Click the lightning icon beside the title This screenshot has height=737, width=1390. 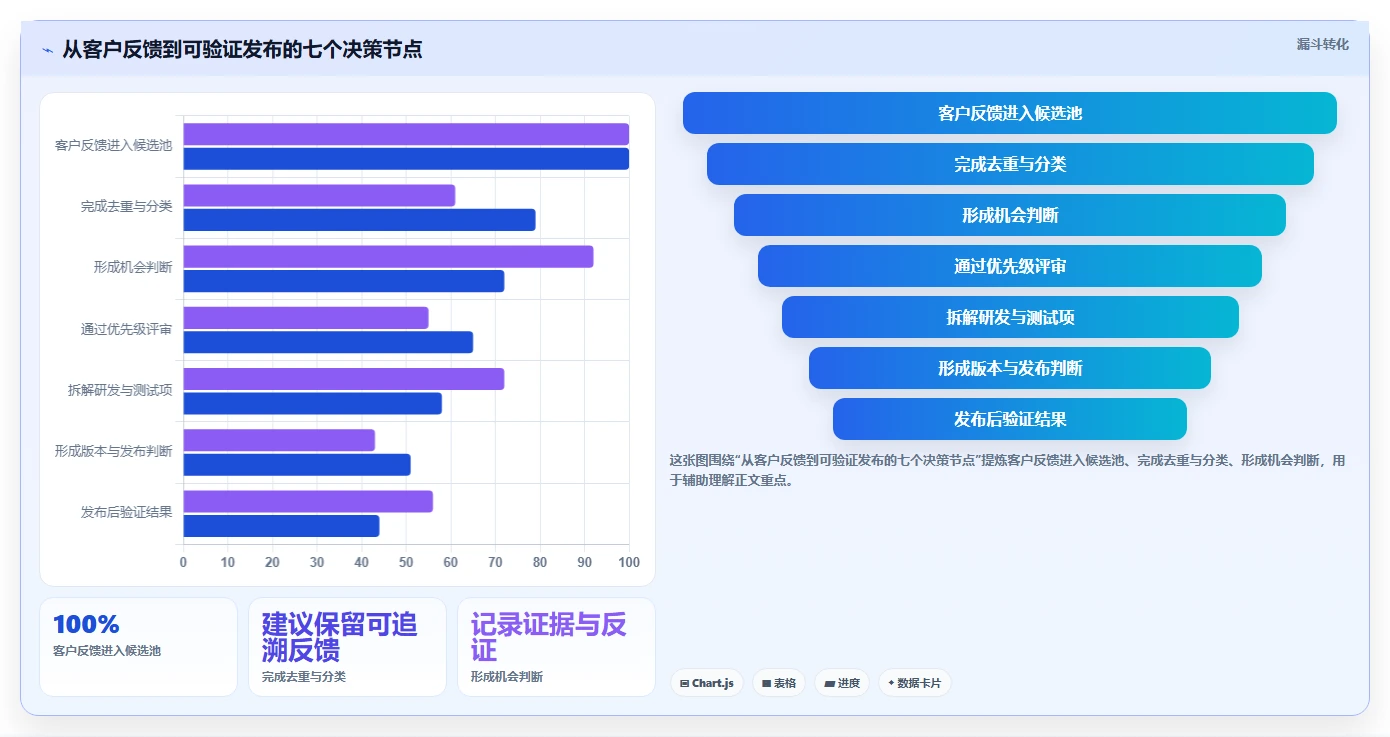point(47,50)
